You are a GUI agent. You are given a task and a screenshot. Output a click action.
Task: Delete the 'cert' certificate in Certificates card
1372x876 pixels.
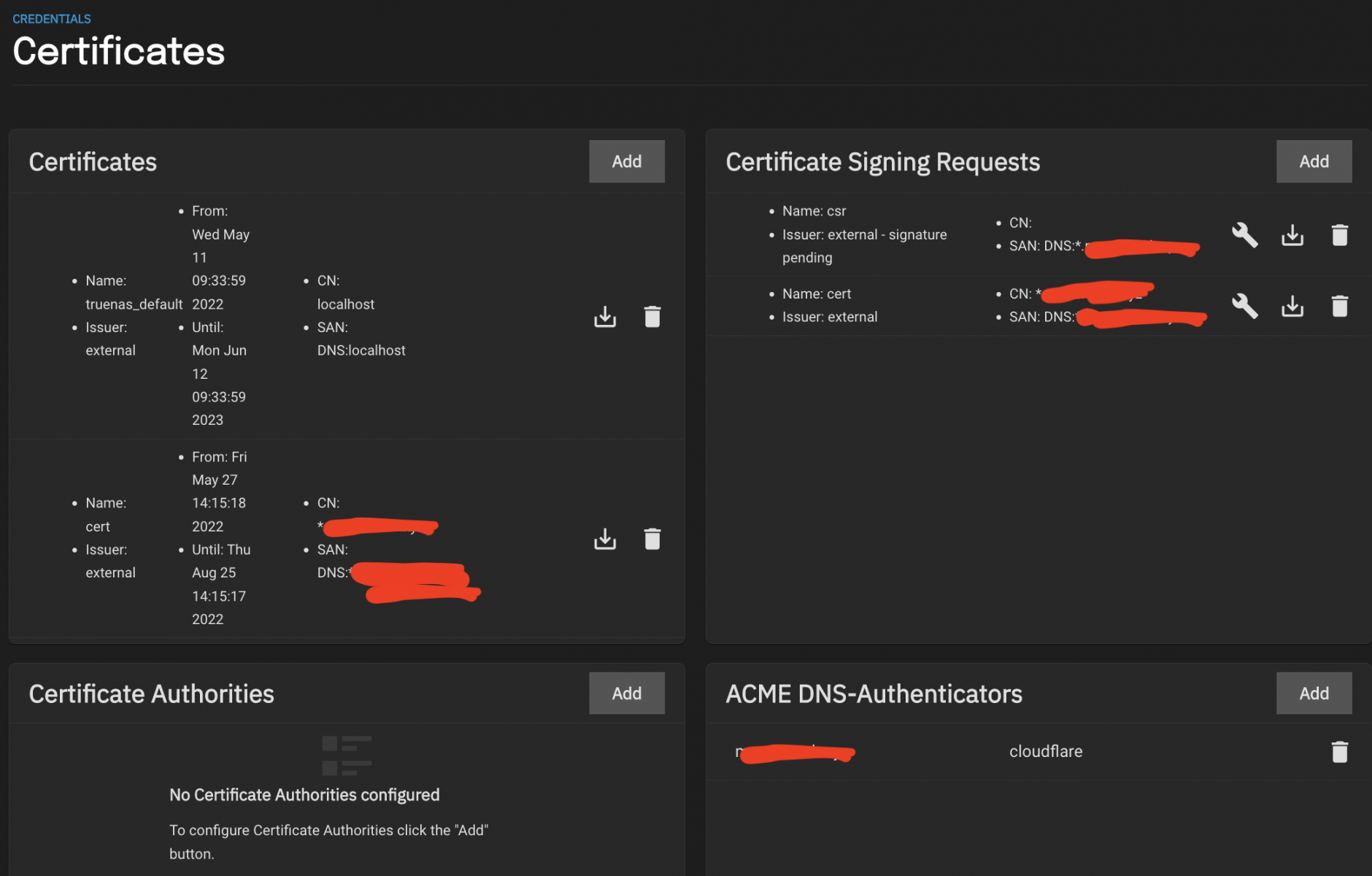pyautogui.click(x=652, y=539)
